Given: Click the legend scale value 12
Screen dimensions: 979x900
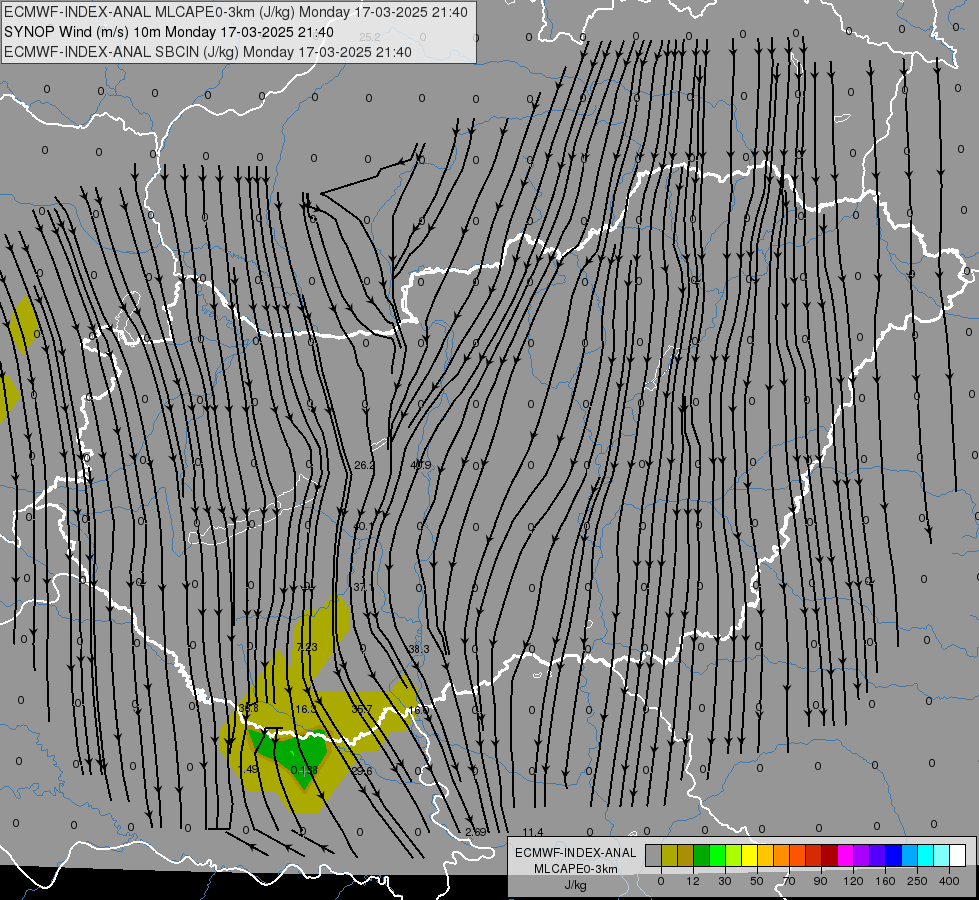Looking at the screenshot, I should (x=693, y=881).
